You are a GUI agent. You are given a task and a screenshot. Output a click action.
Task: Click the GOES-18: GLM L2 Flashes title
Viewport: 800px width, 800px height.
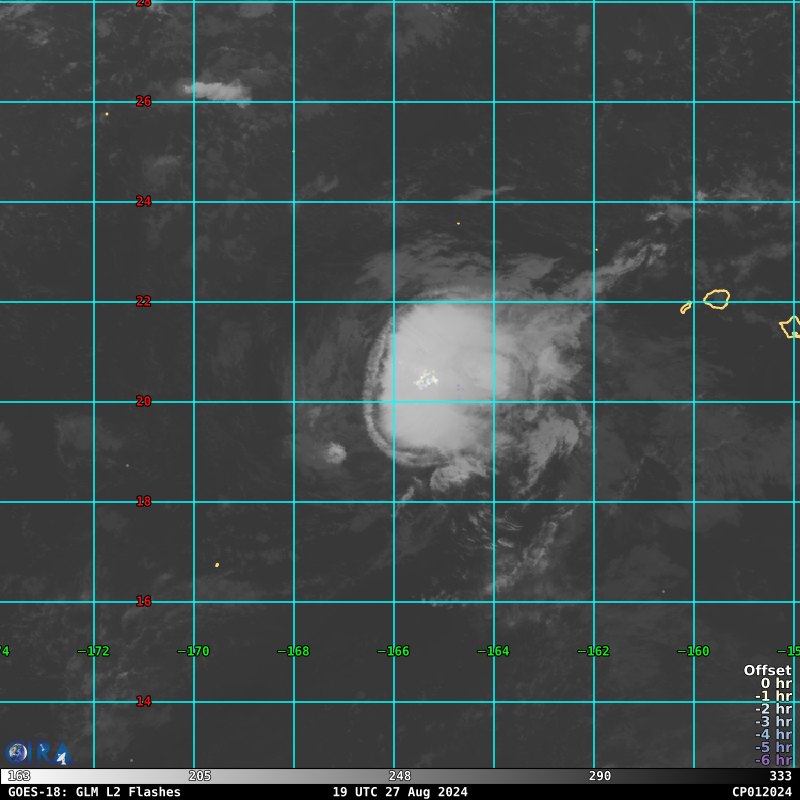pyautogui.click(x=94, y=792)
